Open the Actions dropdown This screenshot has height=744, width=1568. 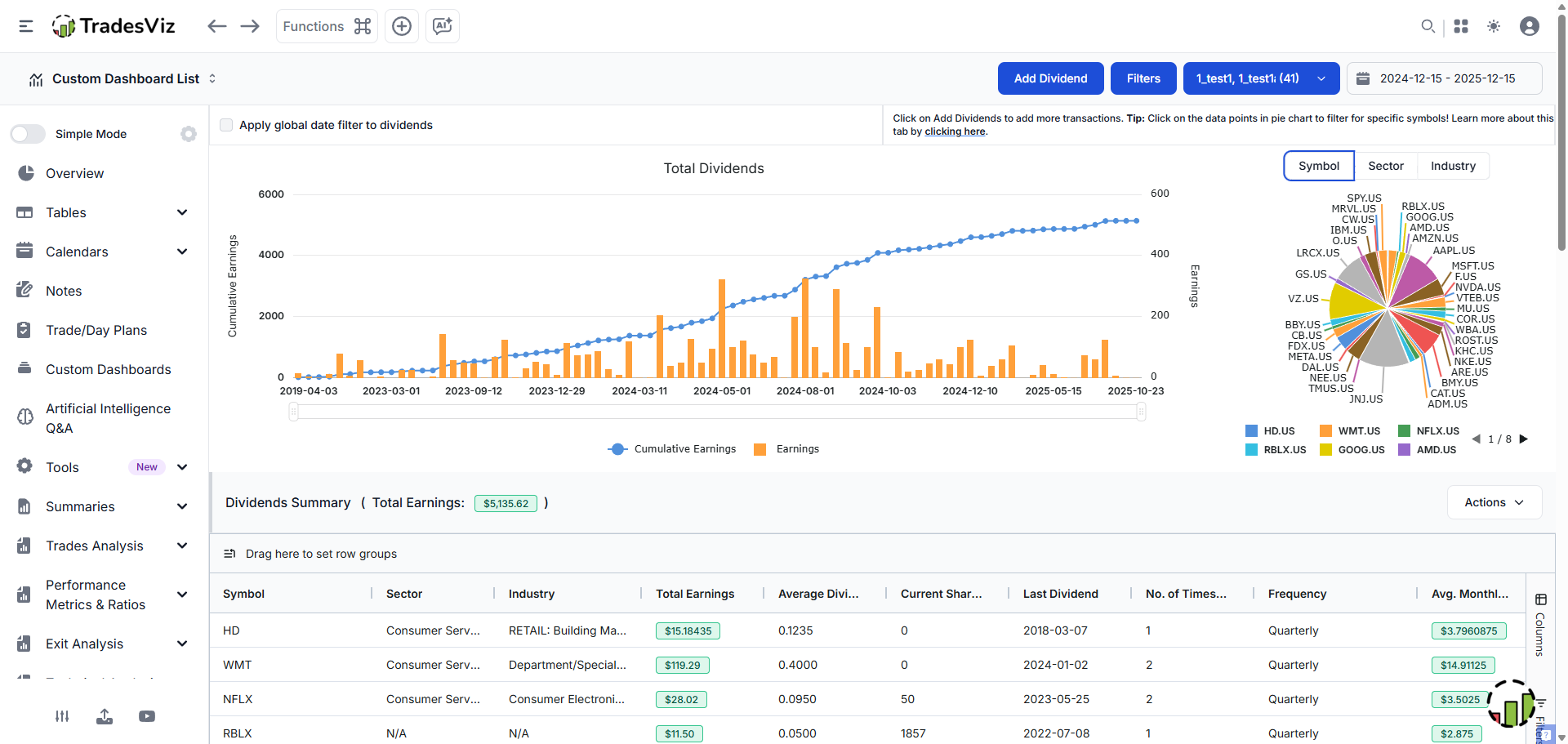coord(1494,502)
